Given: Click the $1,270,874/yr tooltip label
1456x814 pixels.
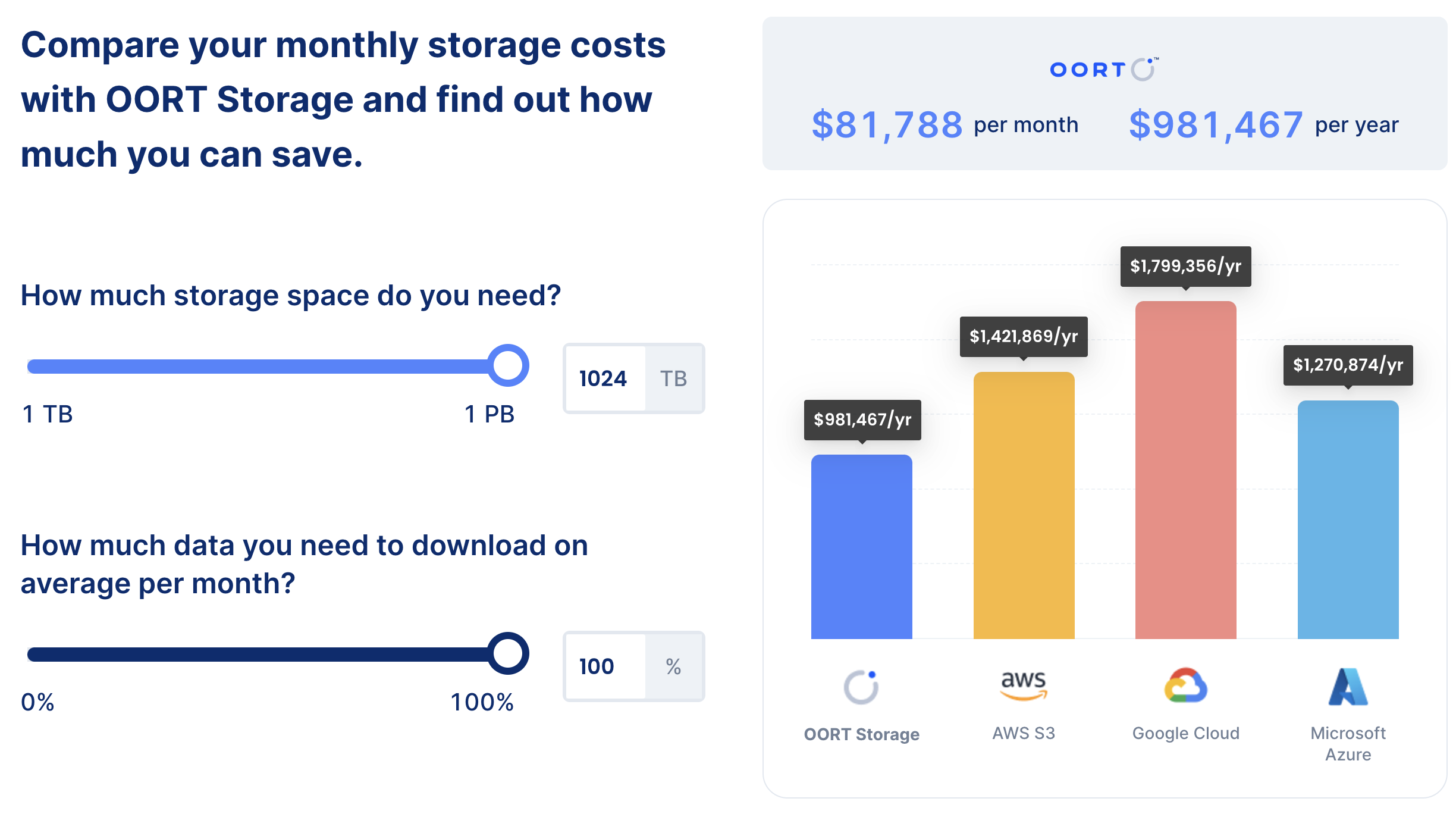Looking at the screenshot, I should 1348,365.
